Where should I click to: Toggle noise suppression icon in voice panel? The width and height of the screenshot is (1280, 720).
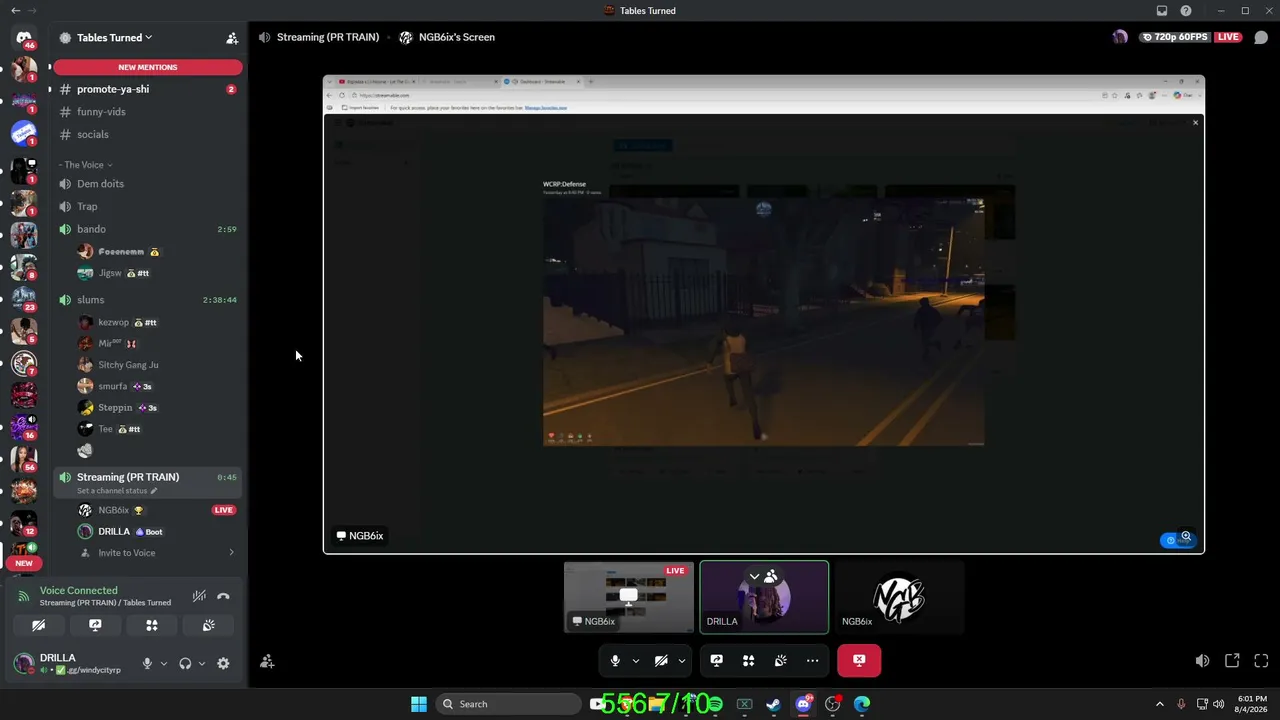199,596
